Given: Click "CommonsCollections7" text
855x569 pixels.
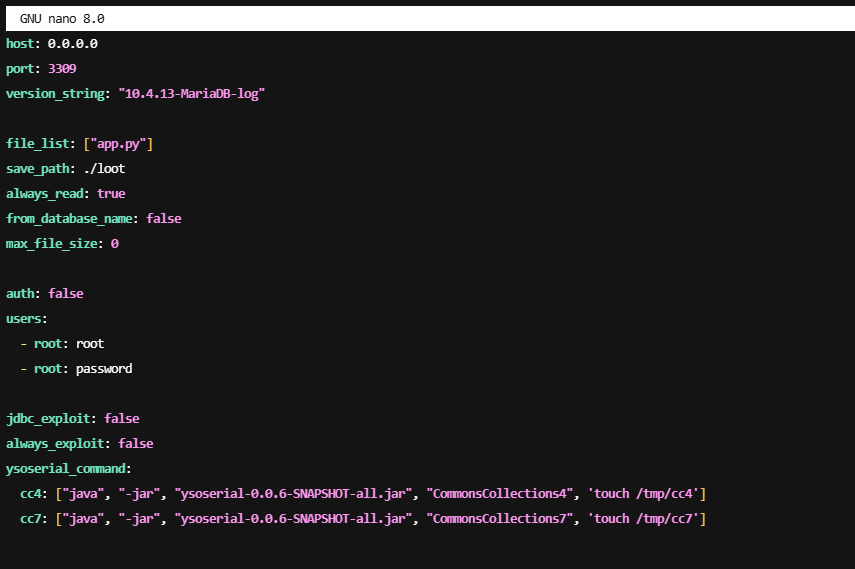Looking at the screenshot, I should pos(500,519).
